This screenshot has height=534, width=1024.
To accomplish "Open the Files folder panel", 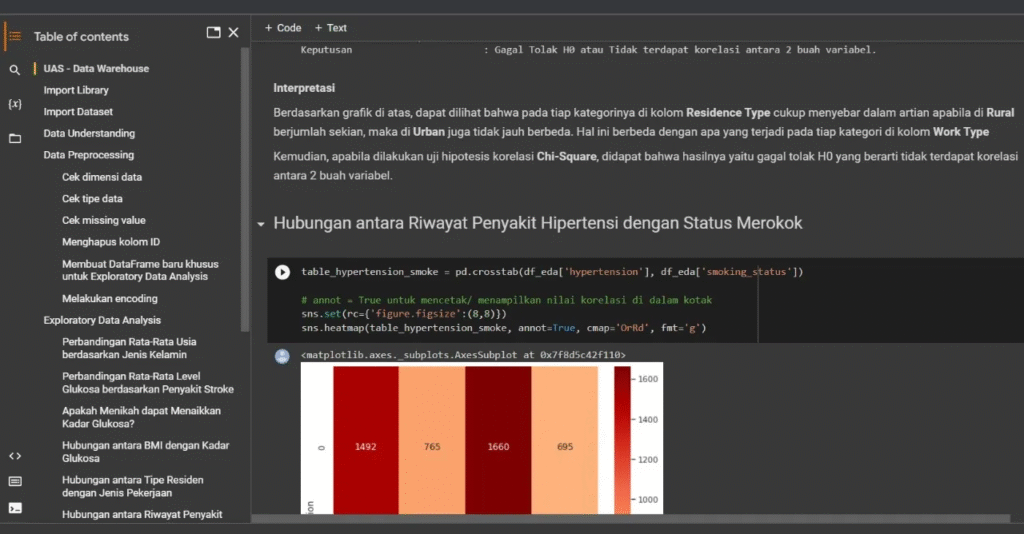I will (14, 138).
